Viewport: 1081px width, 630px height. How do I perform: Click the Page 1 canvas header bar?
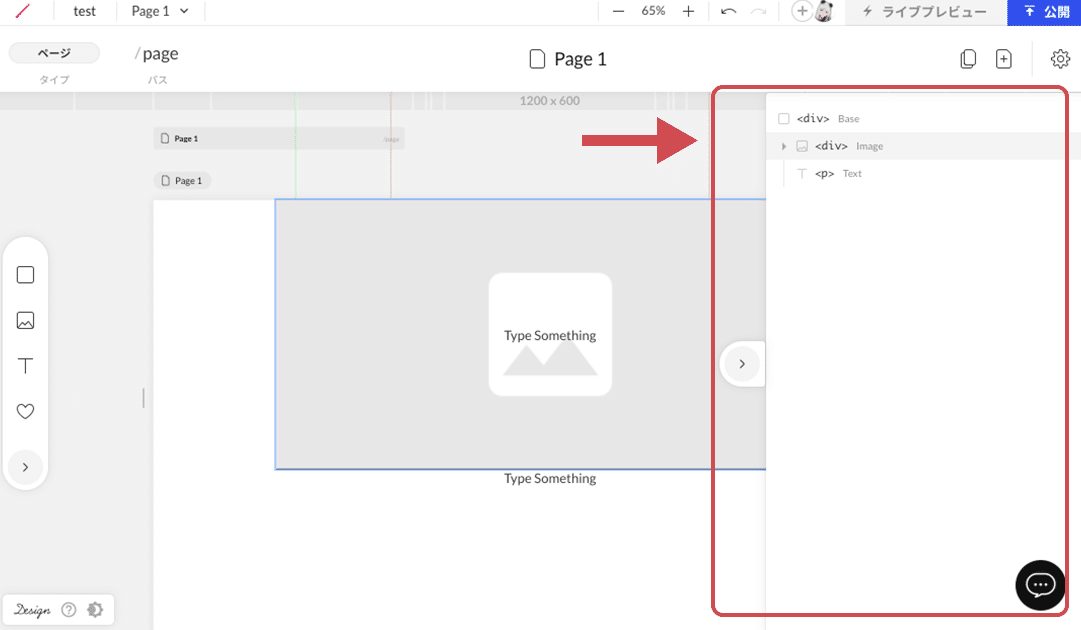click(x=279, y=139)
